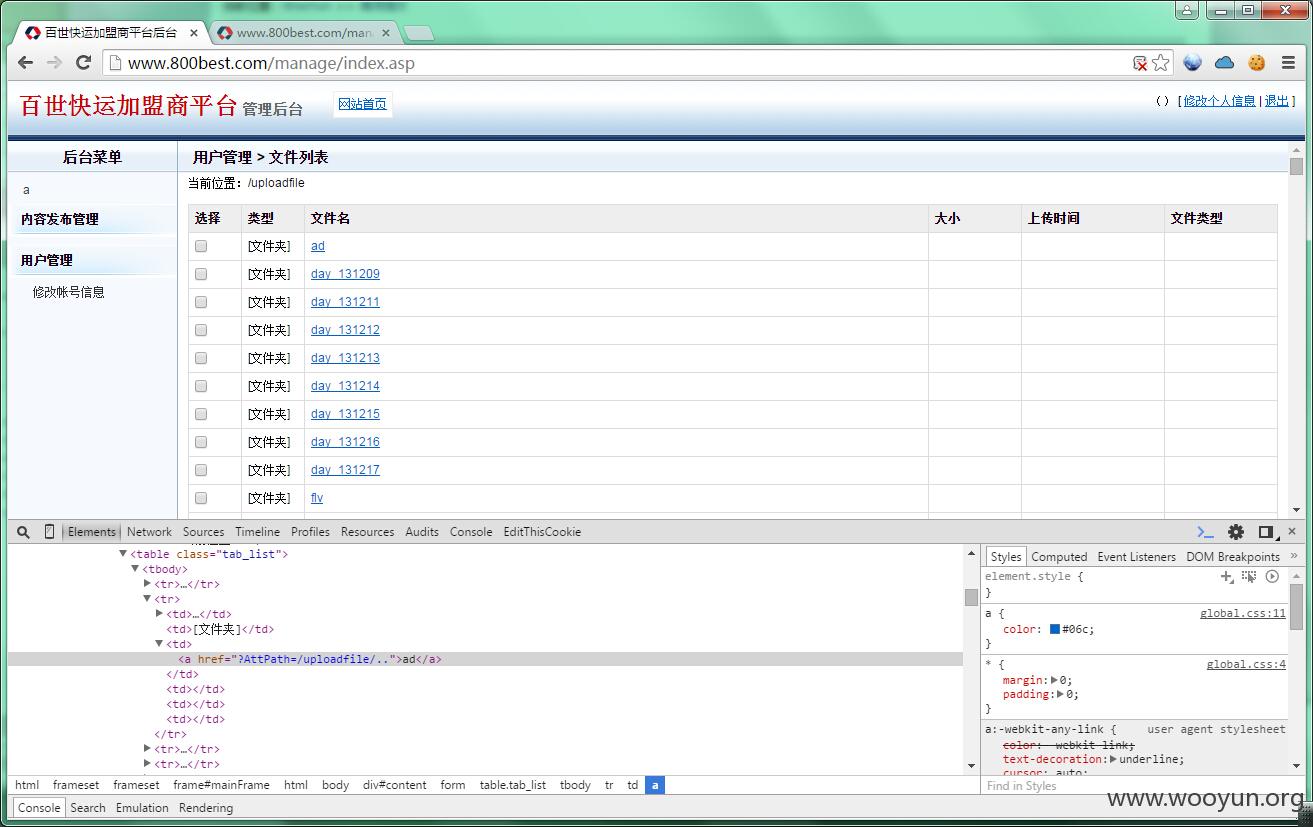Show the console drawer via the prompt icon
The width and height of the screenshot is (1313, 827).
click(1205, 532)
